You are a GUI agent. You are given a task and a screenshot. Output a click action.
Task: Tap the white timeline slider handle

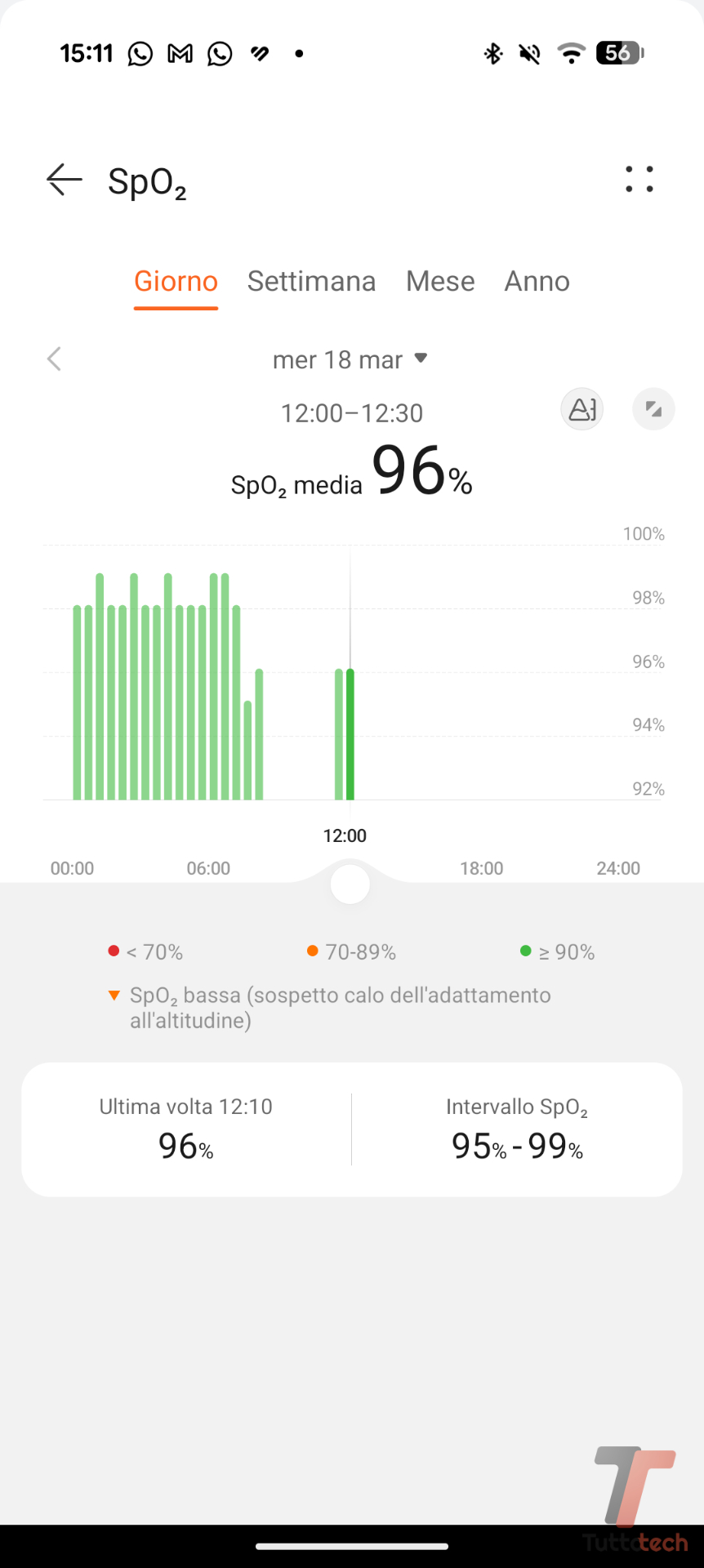click(x=350, y=884)
